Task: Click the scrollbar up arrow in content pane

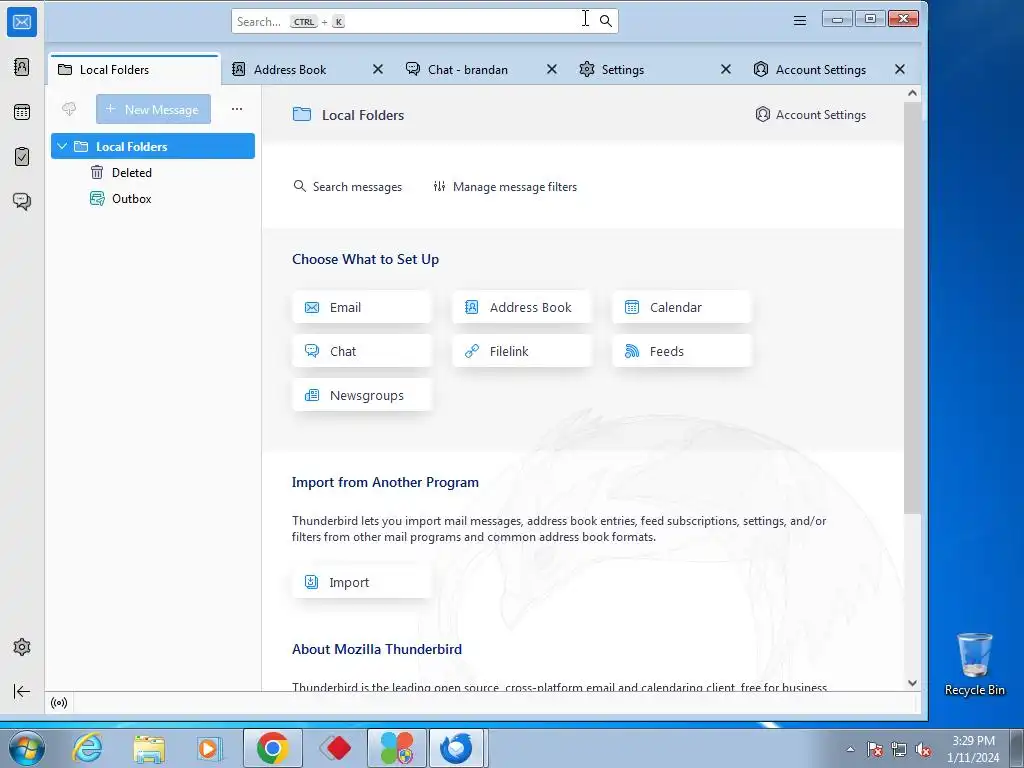Action: 912,93
